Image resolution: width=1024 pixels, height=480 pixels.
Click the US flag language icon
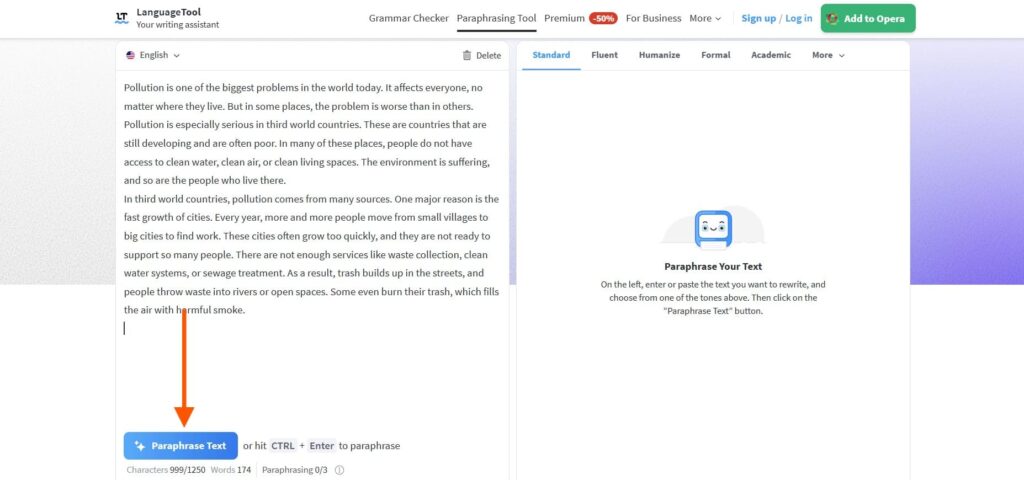tap(130, 56)
